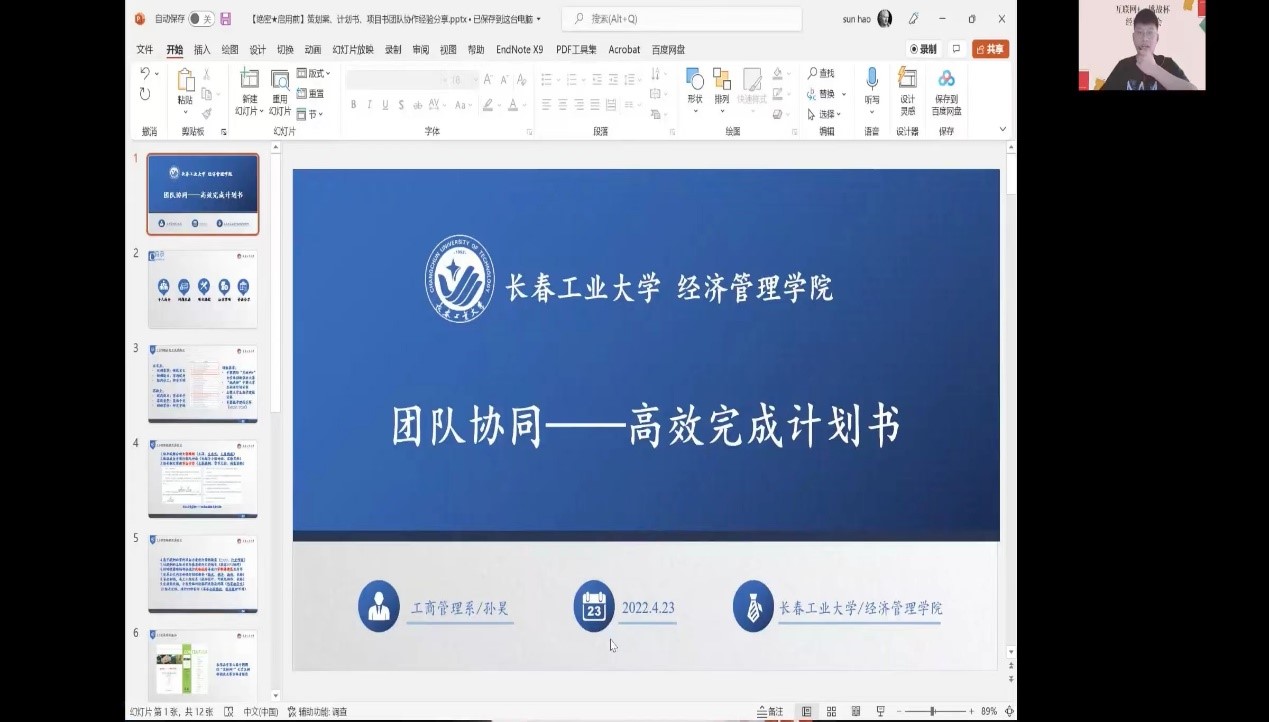Toggle normal view in status bar

[806, 711]
